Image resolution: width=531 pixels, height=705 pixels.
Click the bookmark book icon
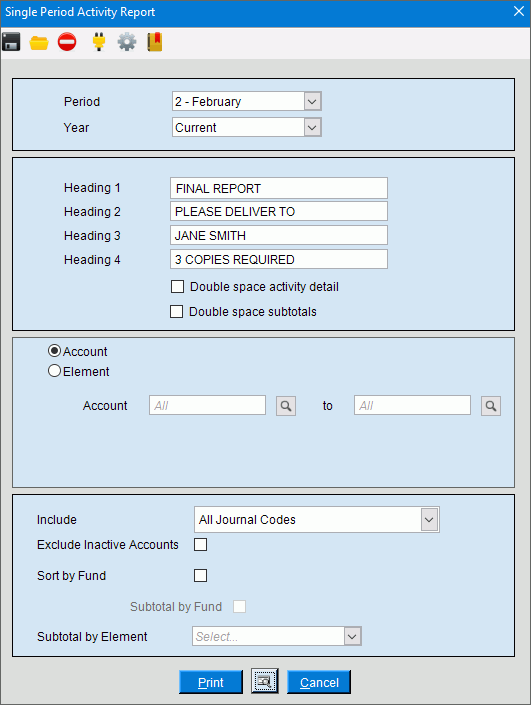[155, 42]
